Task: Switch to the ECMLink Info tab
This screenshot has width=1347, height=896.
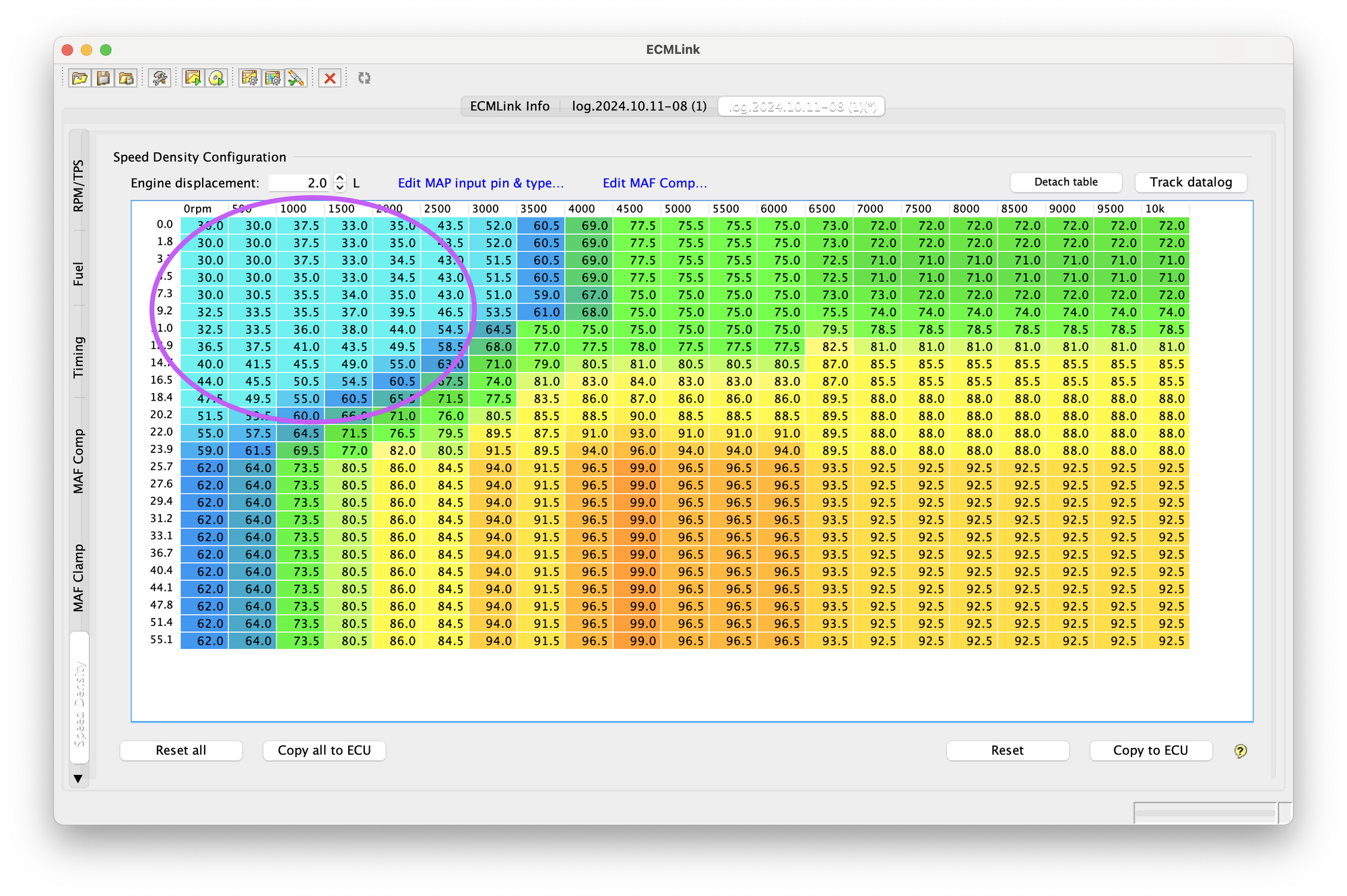Action: [x=510, y=106]
